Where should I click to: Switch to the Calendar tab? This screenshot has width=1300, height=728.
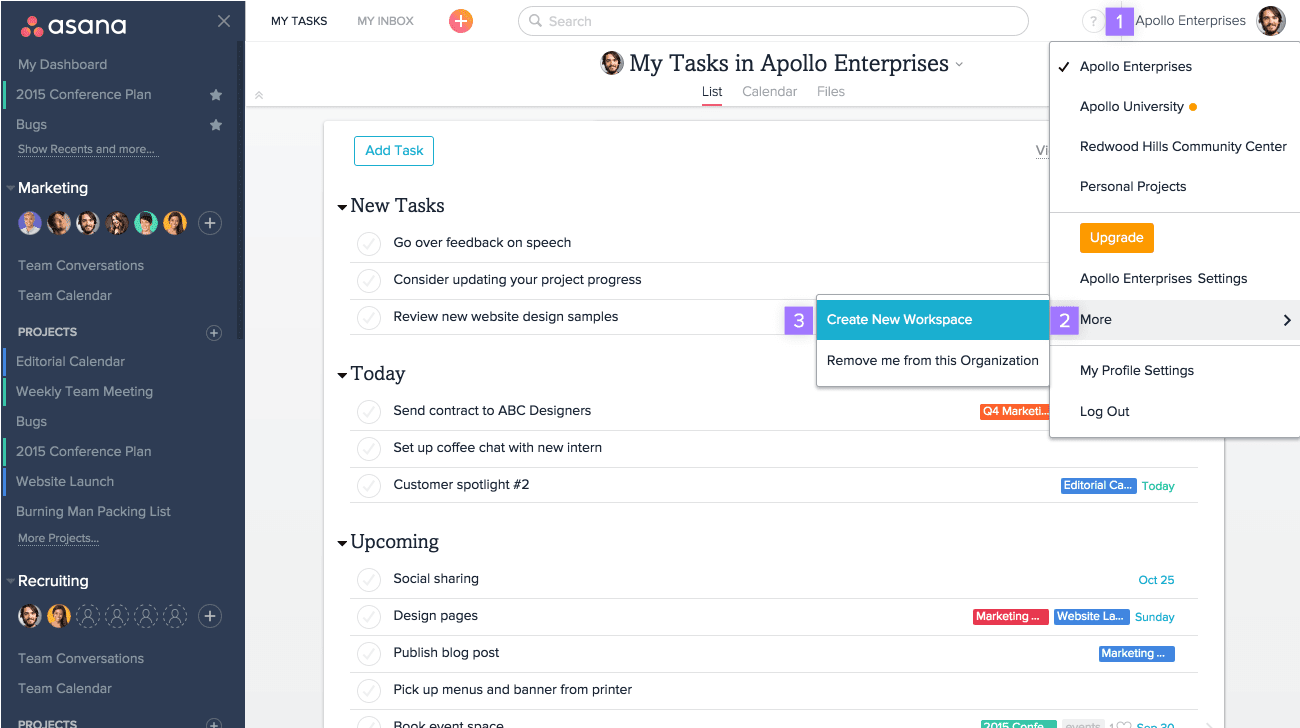(x=769, y=92)
